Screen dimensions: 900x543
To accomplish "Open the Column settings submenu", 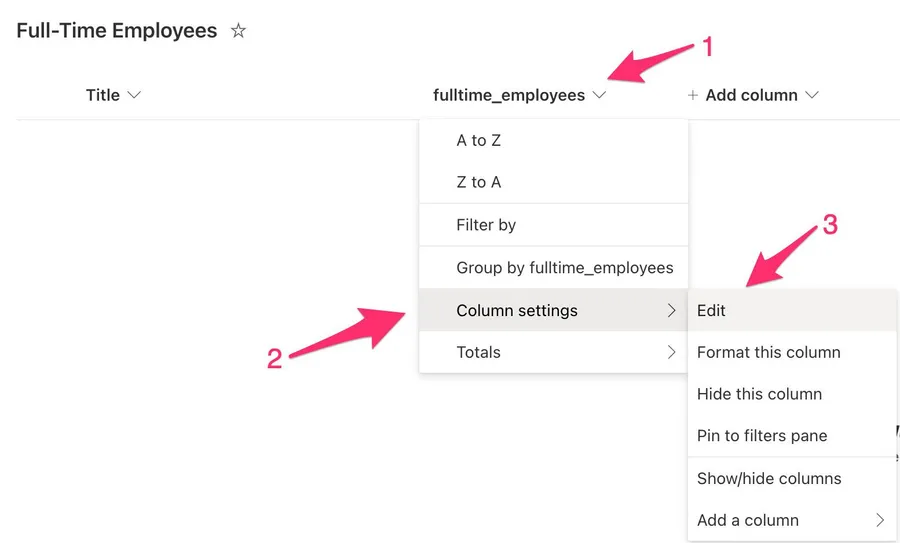I will (517, 311).
